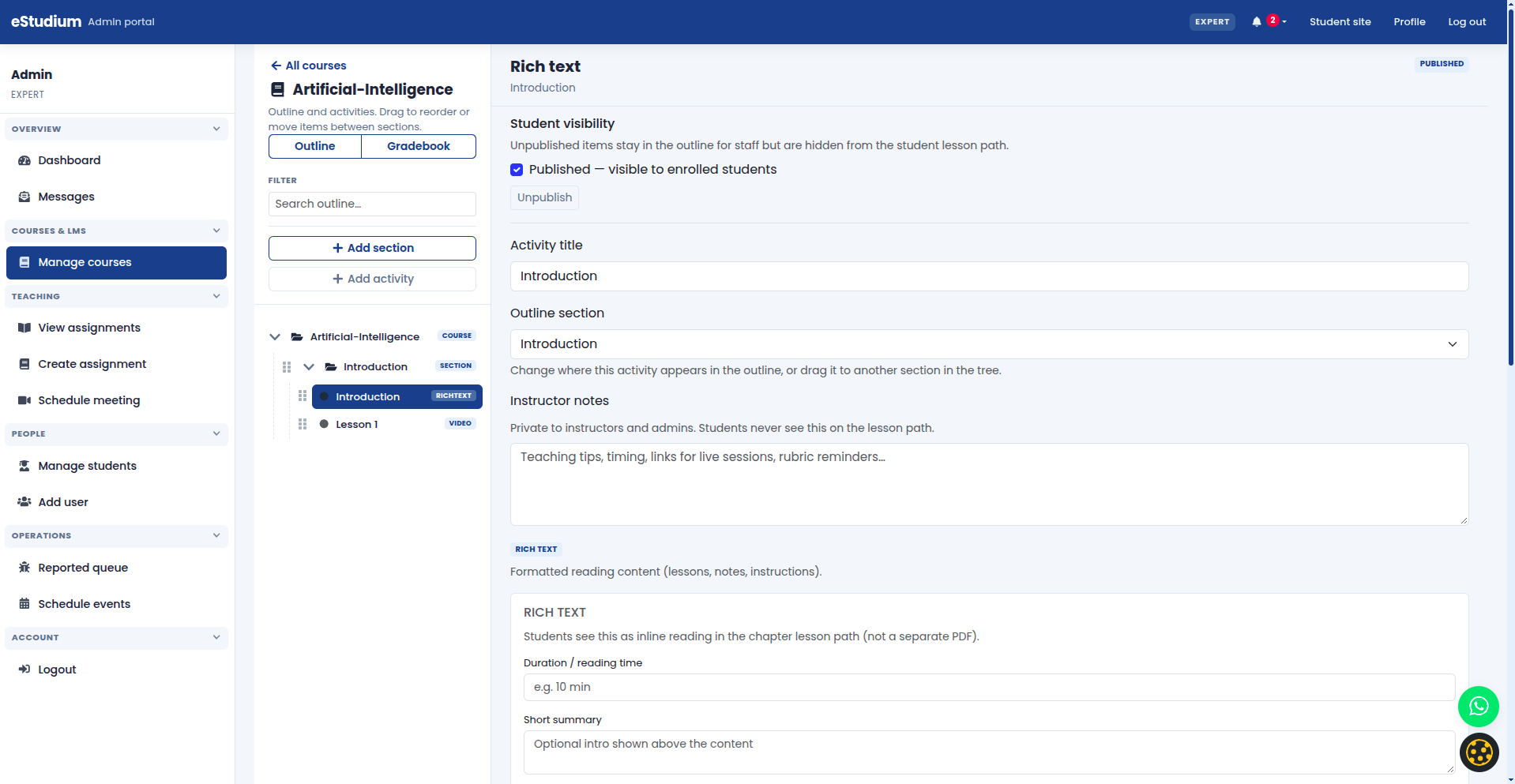Image resolution: width=1515 pixels, height=784 pixels.
Task: Click the Duration reading time field
Action: click(989, 687)
